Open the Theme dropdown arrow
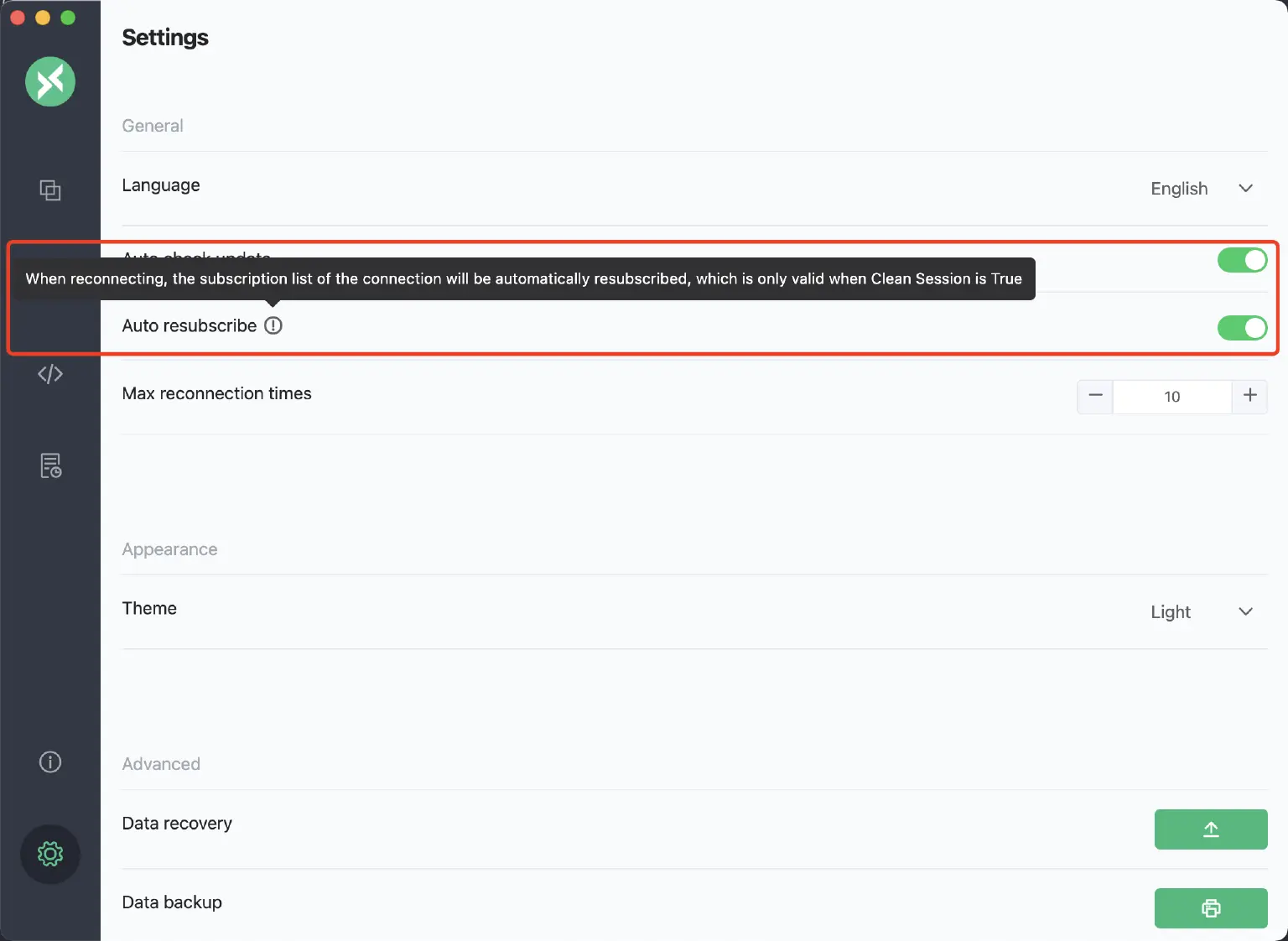The image size is (1288, 941). (x=1245, y=612)
